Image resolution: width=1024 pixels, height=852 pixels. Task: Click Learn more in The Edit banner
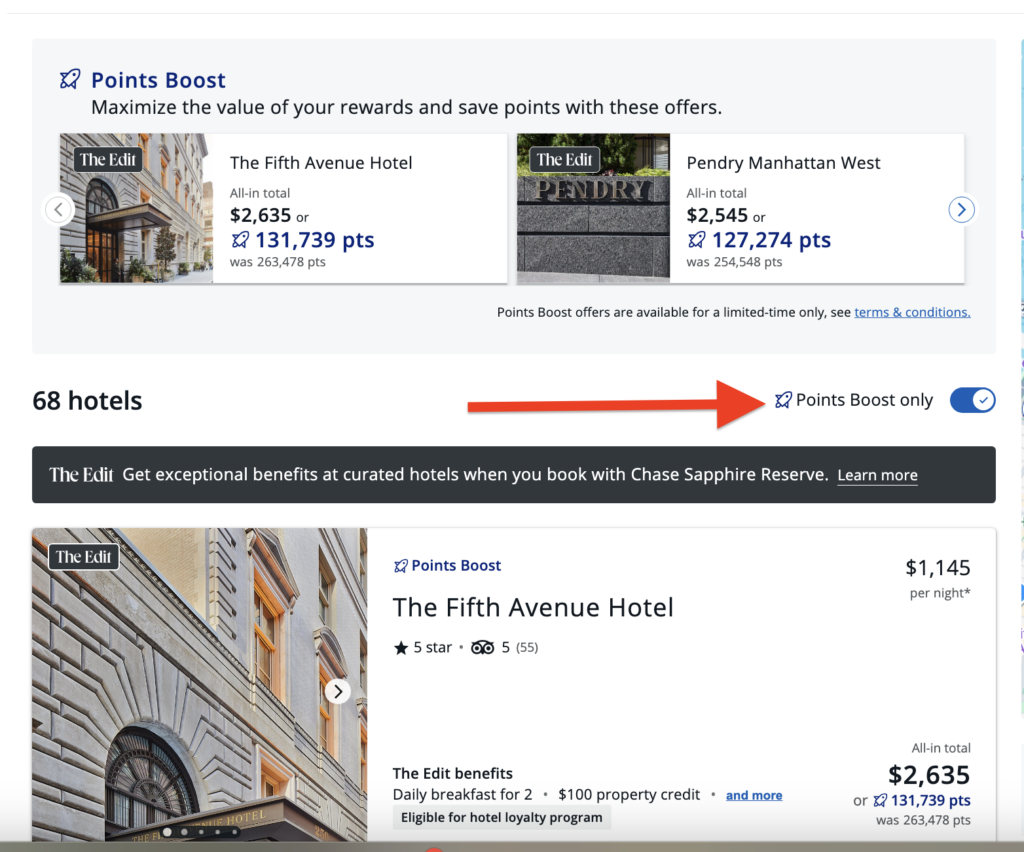877,475
